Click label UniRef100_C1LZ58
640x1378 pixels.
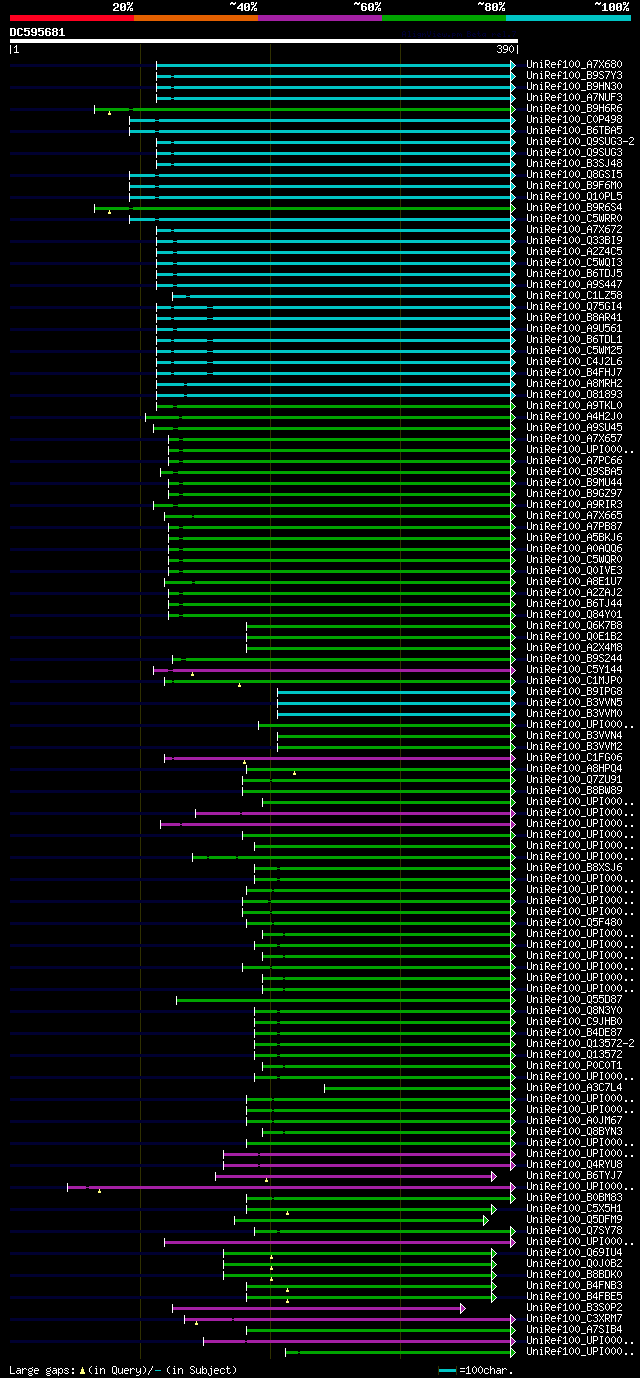coord(574,295)
